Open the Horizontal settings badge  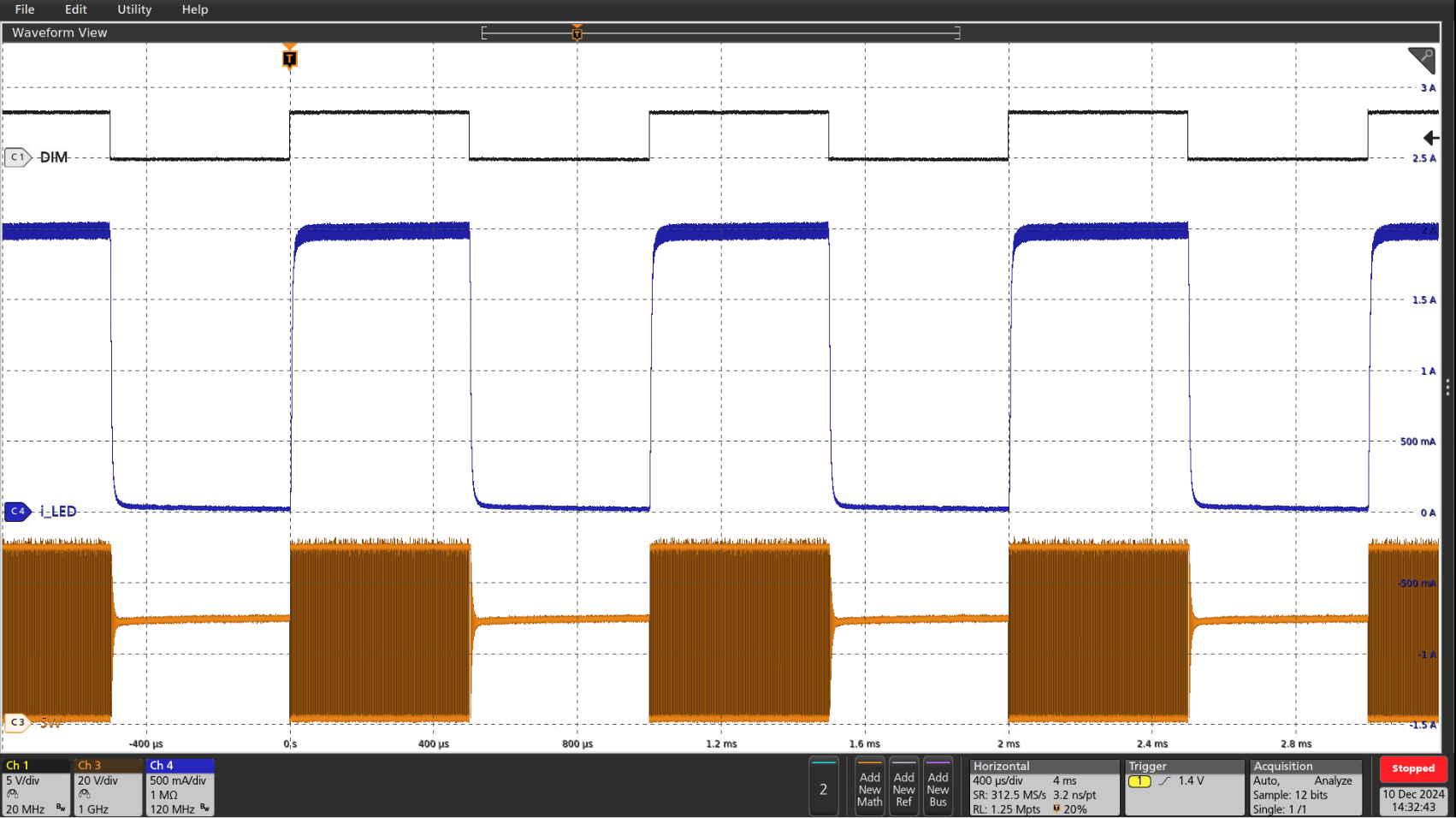tap(1045, 787)
